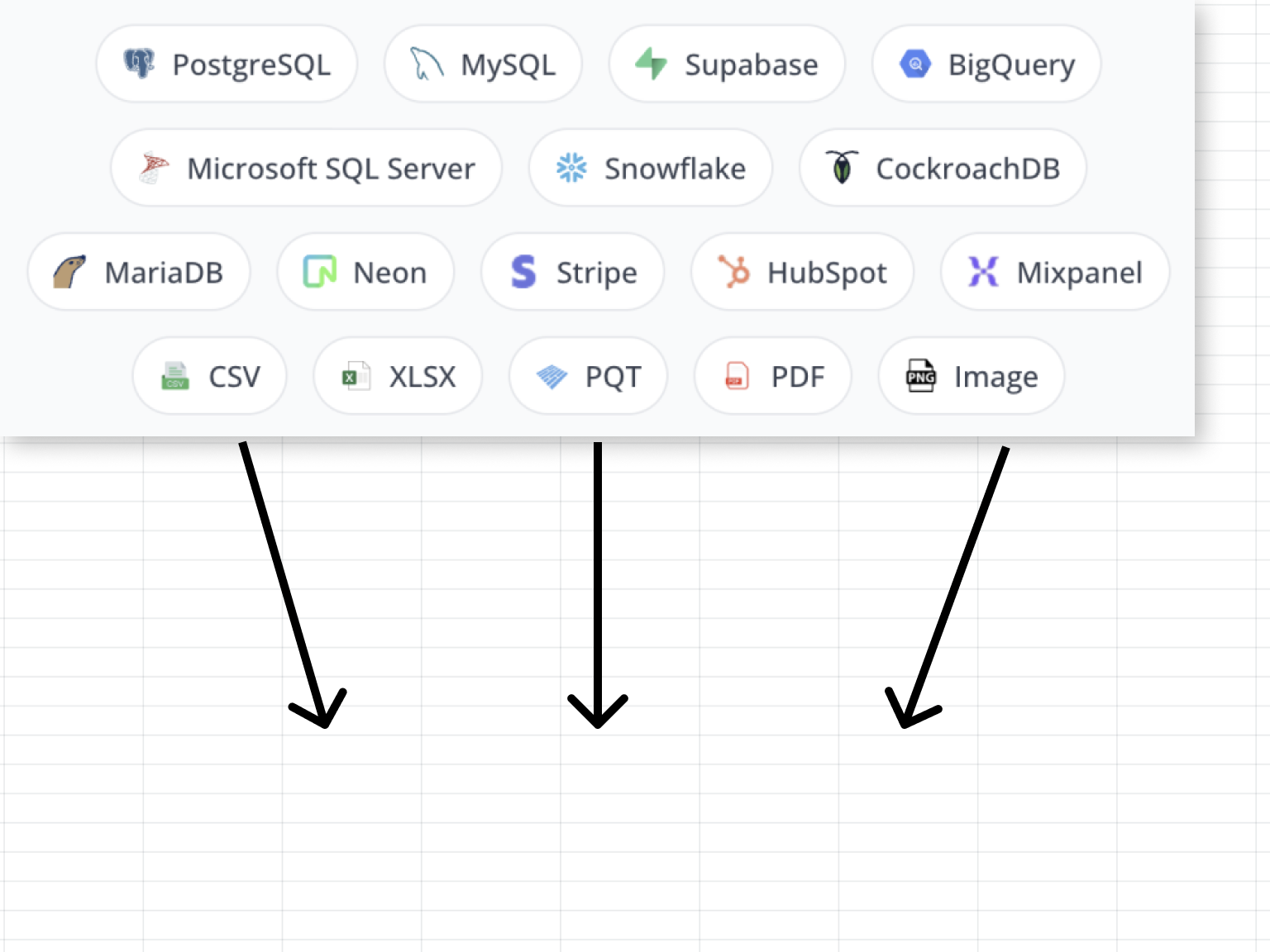The image size is (1270, 952).
Task: Choose the PDF data source
Action: point(772,376)
